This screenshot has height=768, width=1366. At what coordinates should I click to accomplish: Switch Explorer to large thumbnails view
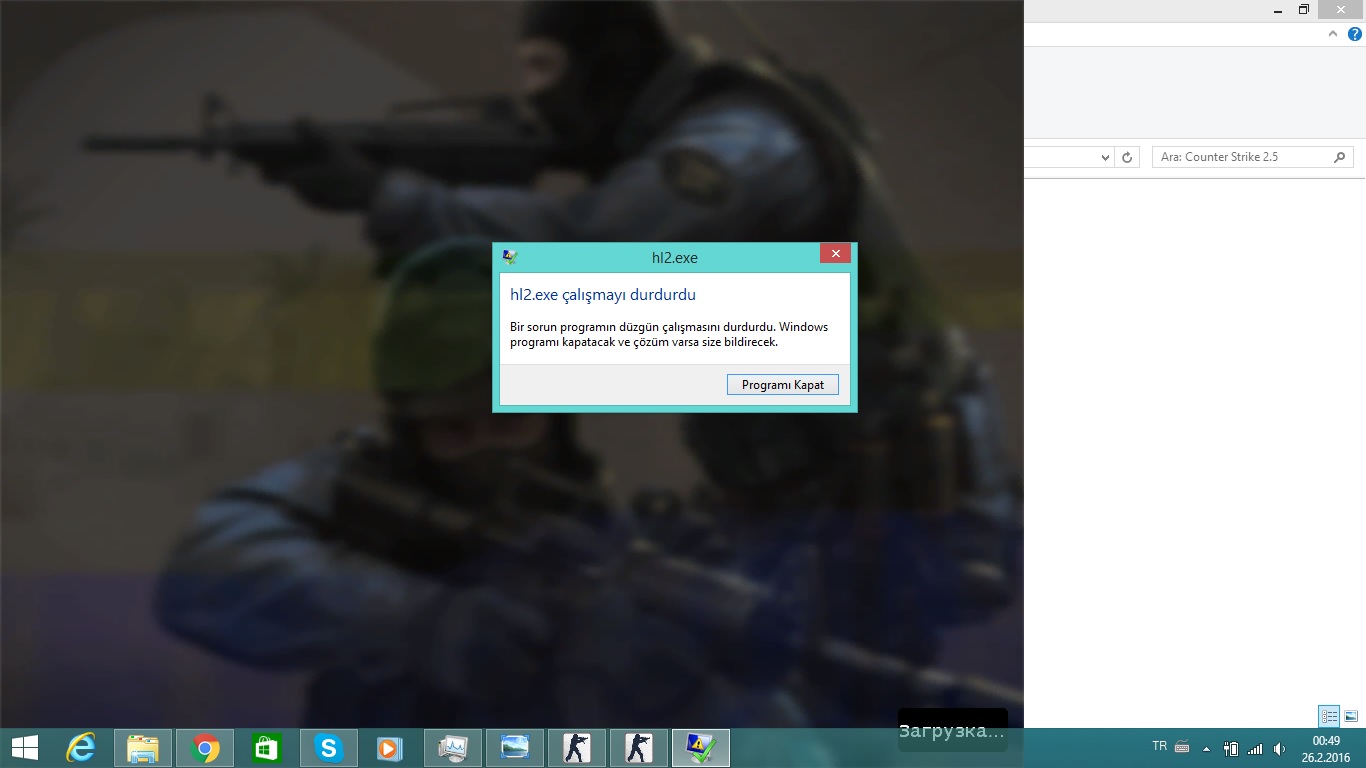[x=1351, y=716]
